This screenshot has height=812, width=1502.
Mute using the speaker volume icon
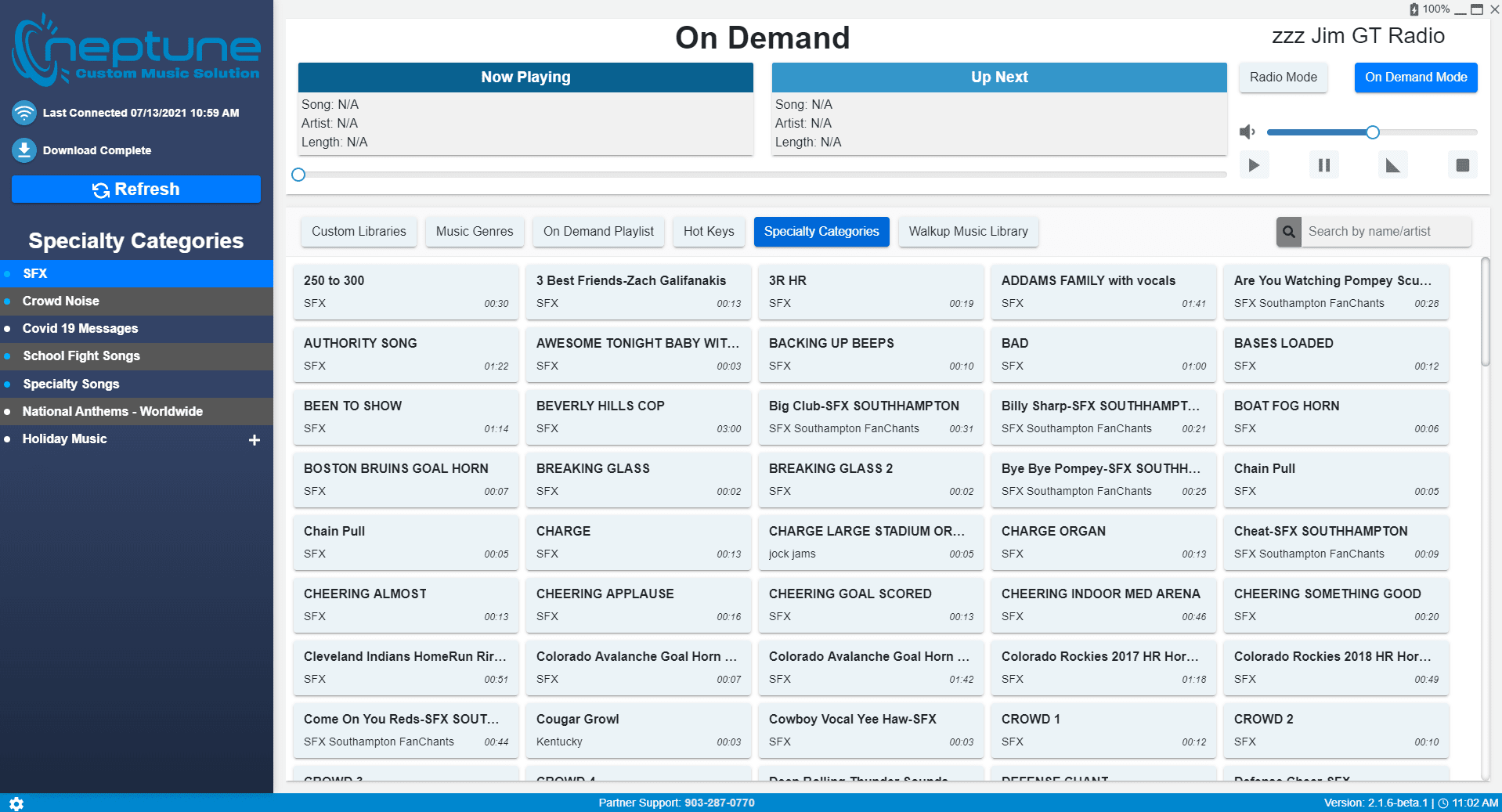(x=1247, y=132)
